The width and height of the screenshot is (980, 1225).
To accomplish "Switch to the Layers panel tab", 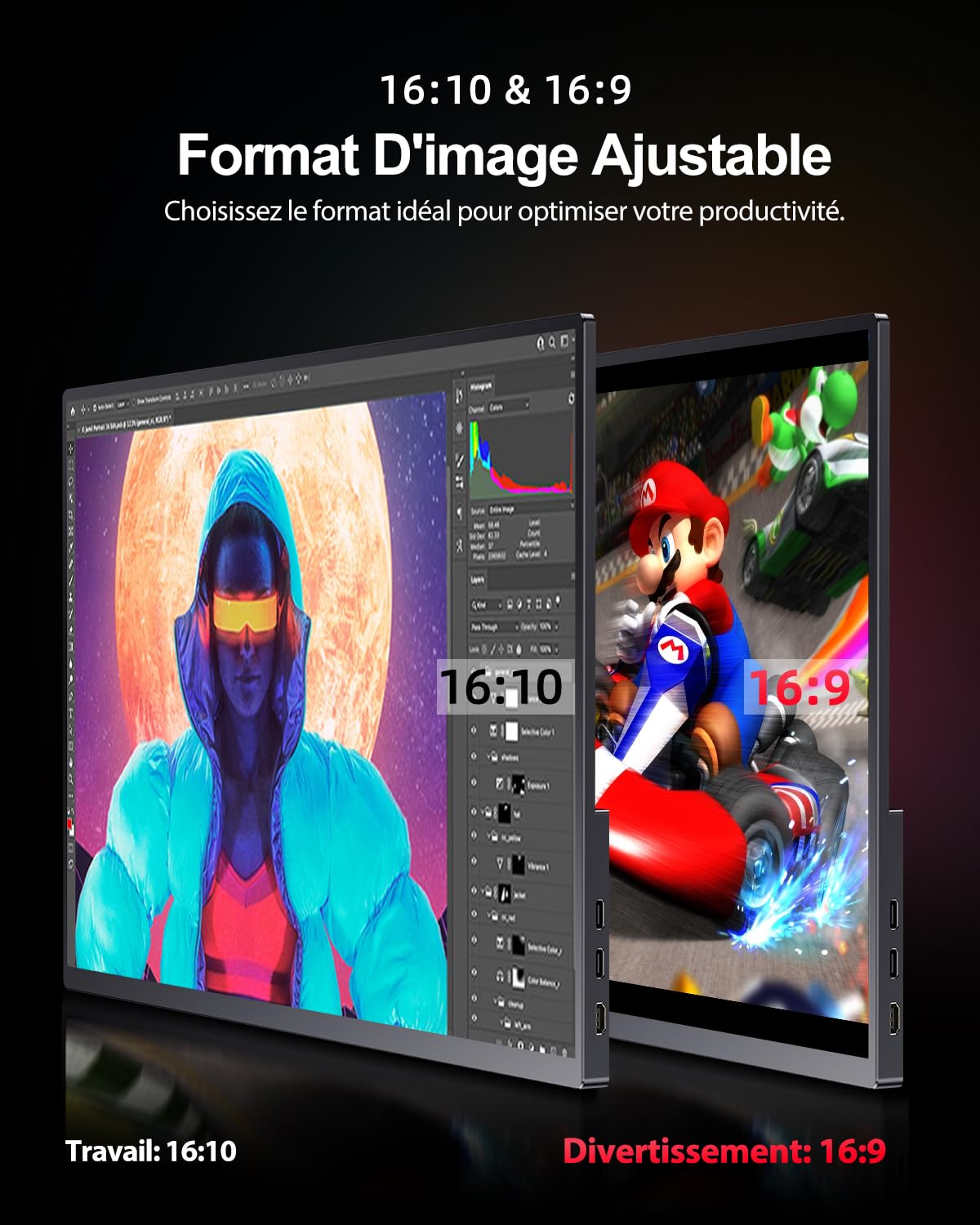I will click(478, 579).
